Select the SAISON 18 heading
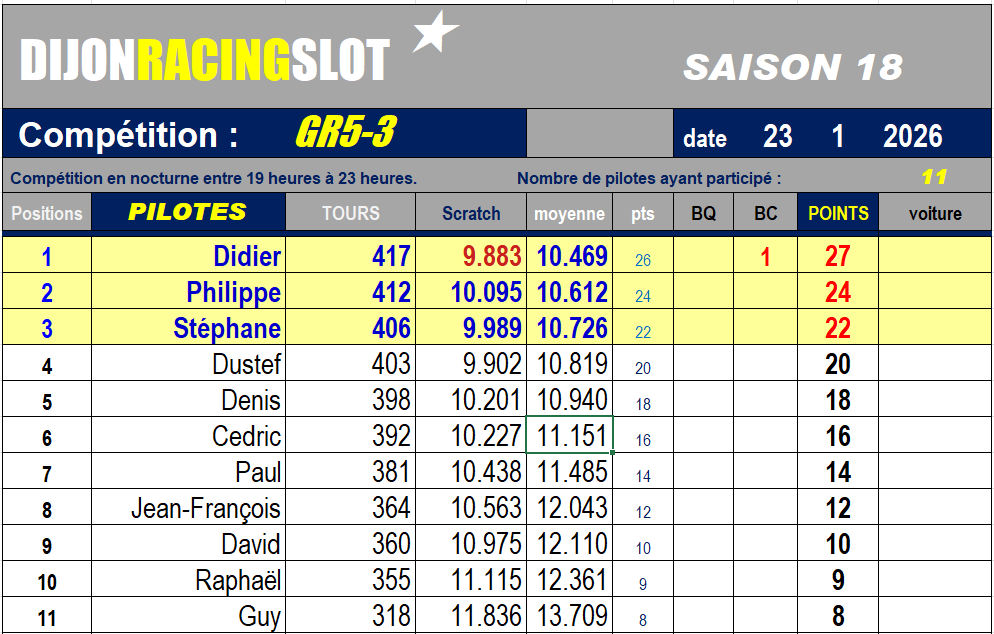The height and width of the screenshot is (634, 994). (792, 67)
